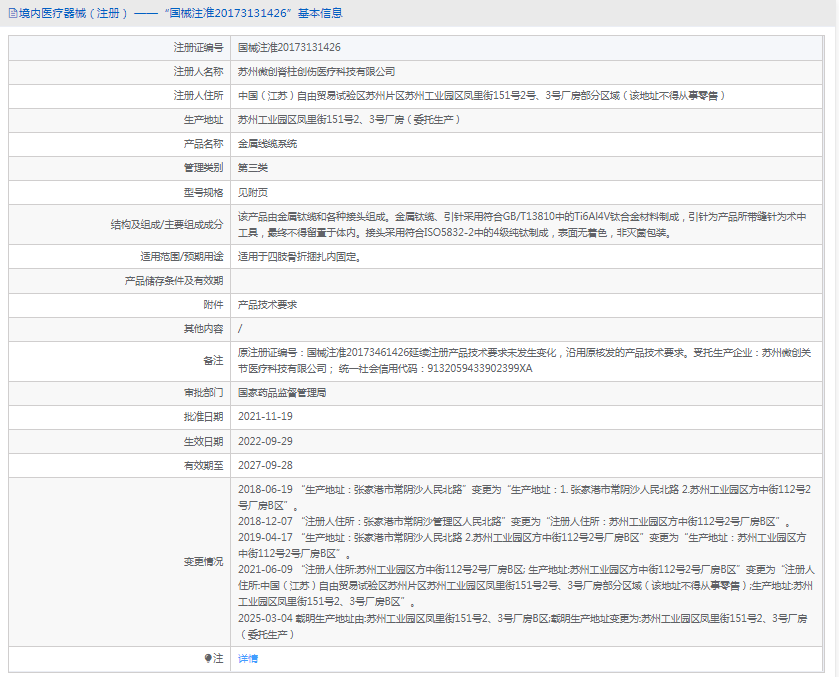Click the 生效日期 label
The image size is (839, 677).
pyautogui.click(x=203, y=442)
